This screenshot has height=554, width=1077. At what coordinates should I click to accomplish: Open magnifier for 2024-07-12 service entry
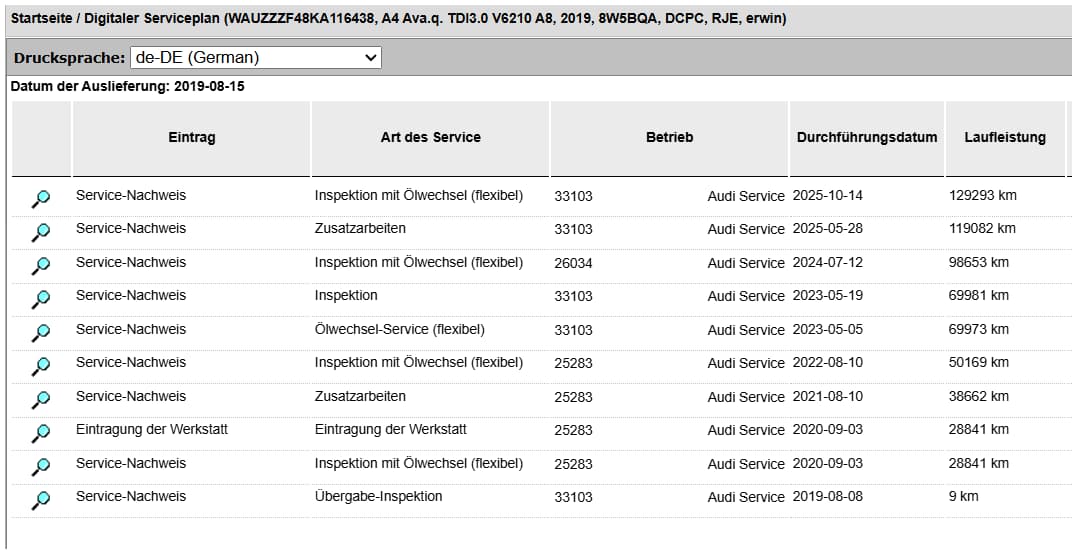point(41,265)
